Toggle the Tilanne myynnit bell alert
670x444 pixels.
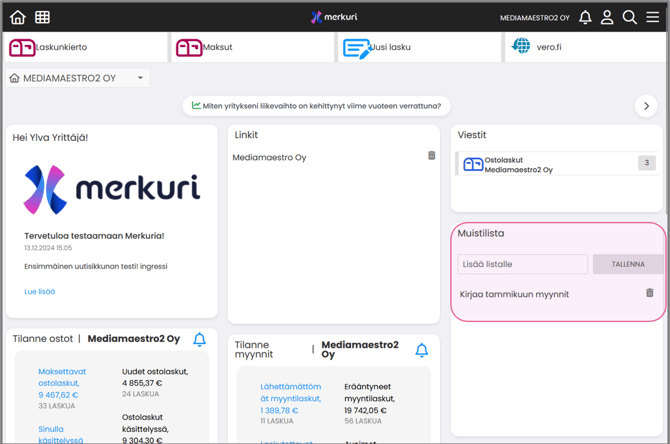tap(421, 349)
